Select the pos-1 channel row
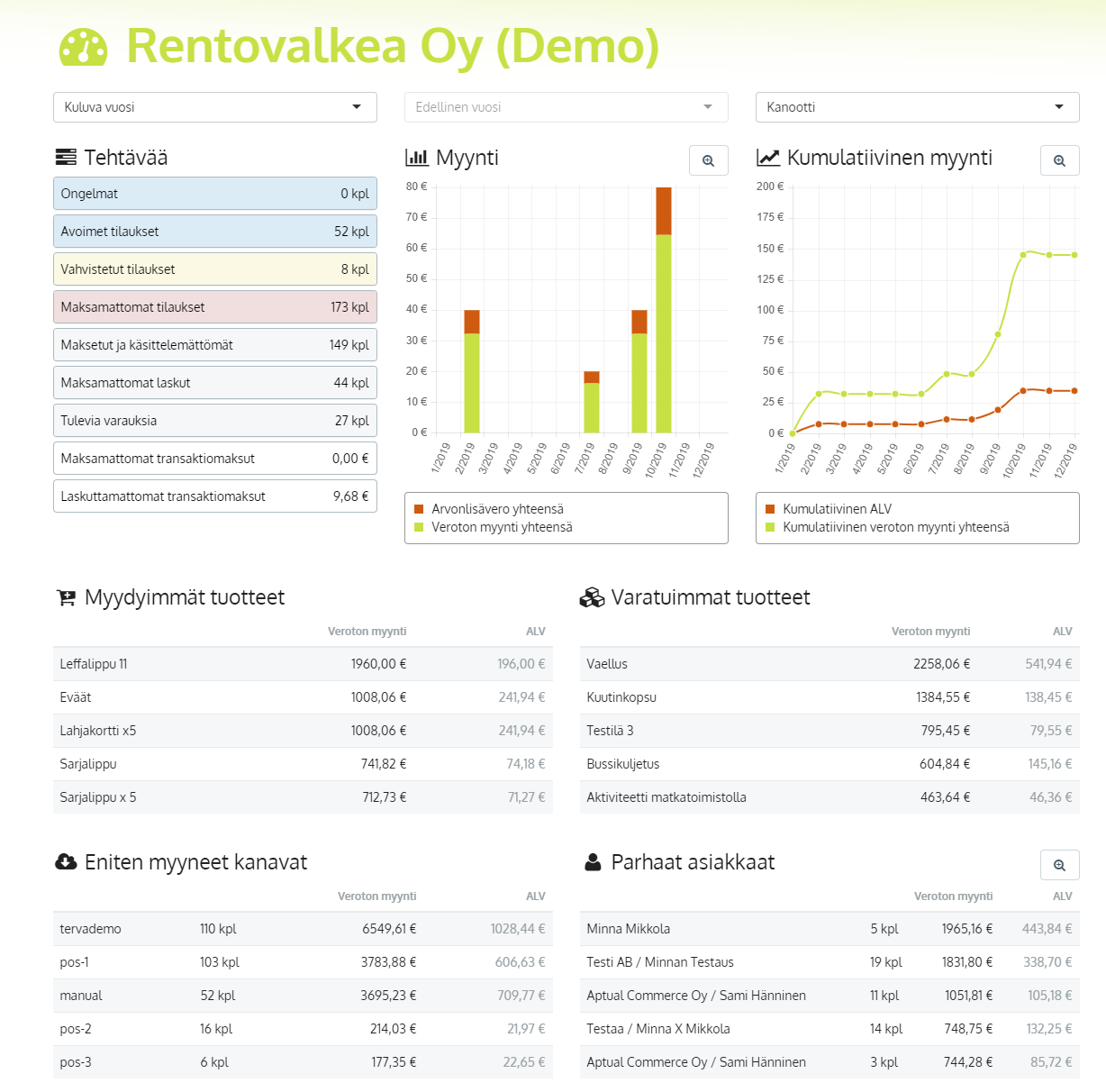 pos(303,962)
